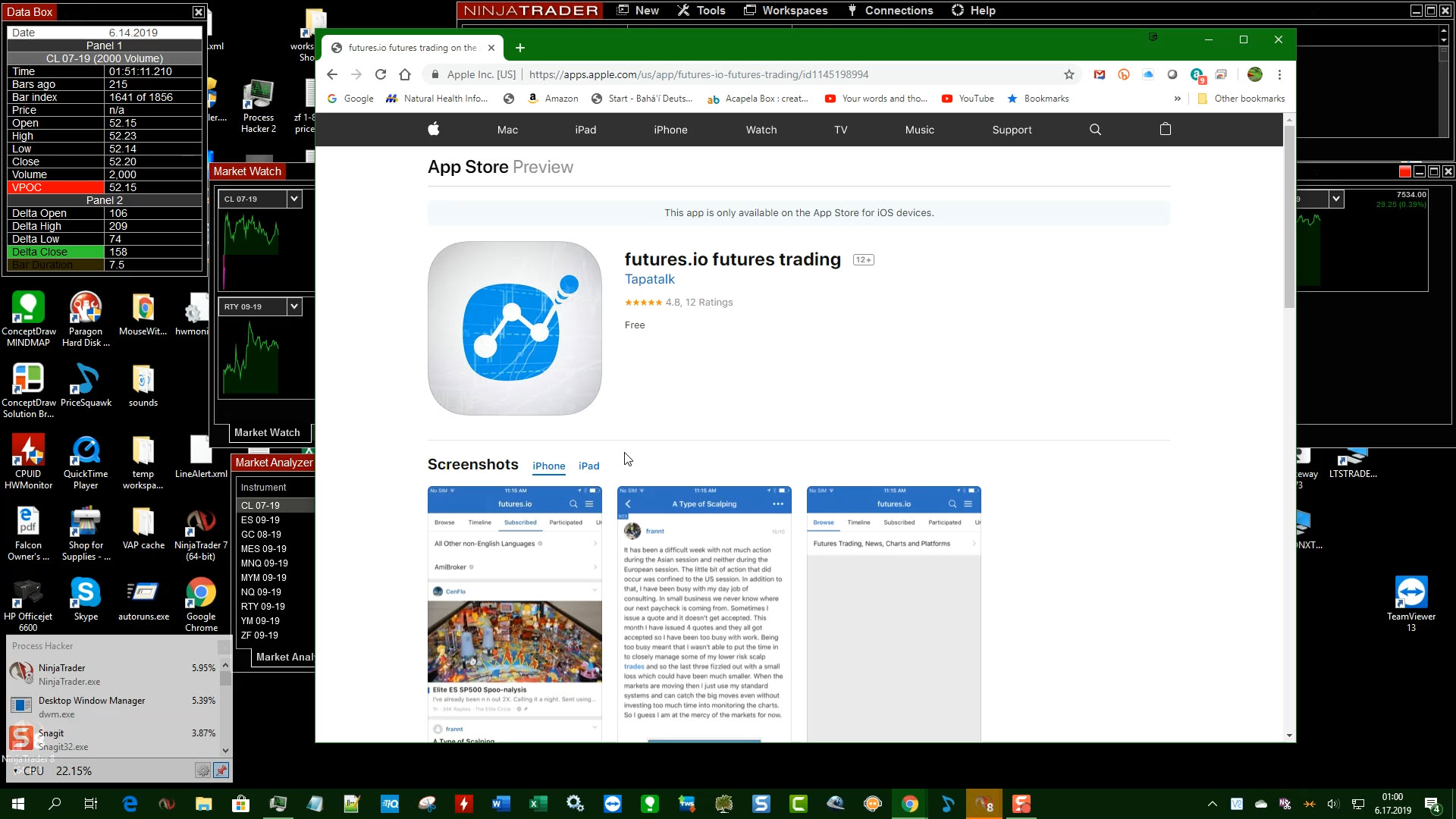Click the Apple logo in the site navigation
Screen dimensions: 1456x819
pyautogui.click(x=434, y=129)
